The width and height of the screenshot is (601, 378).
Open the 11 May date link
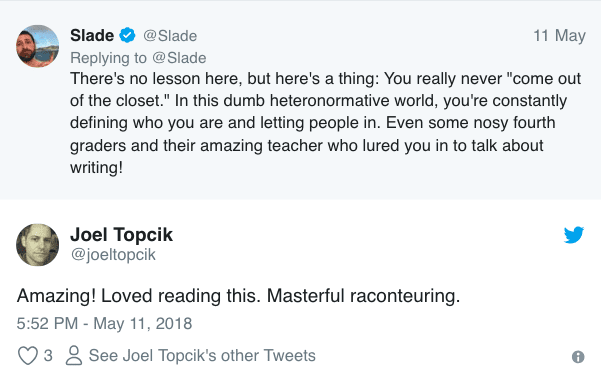click(559, 36)
